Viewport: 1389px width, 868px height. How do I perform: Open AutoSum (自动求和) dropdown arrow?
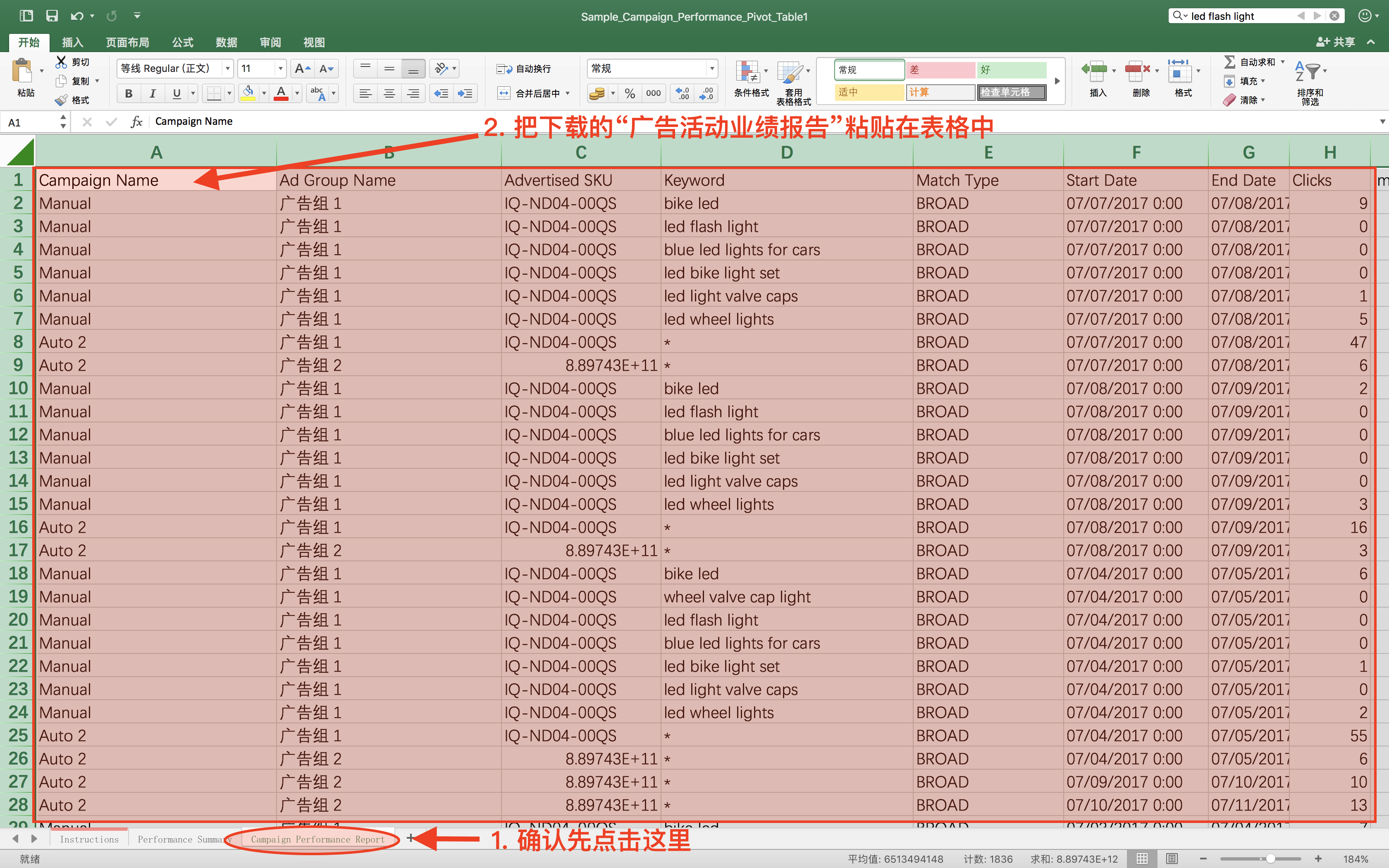click(1282, 62)
